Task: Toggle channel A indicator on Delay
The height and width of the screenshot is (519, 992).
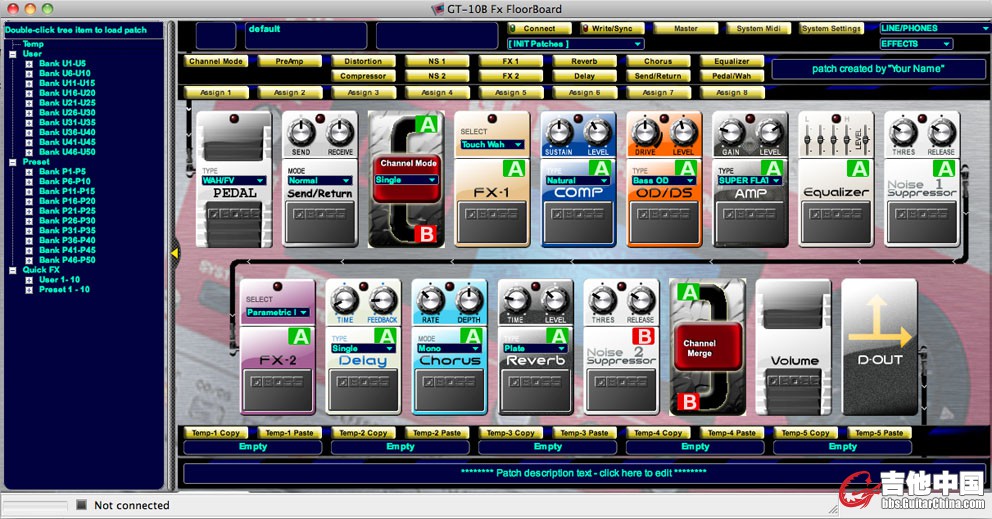Action: point(386,336)
